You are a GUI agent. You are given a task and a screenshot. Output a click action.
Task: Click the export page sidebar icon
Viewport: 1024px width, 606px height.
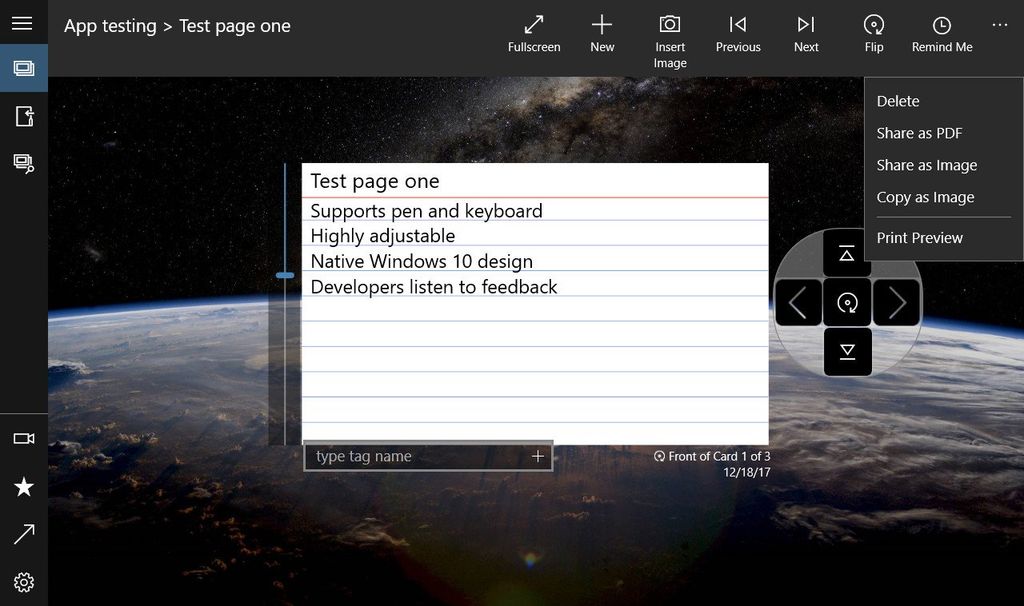tap(23, 116)
